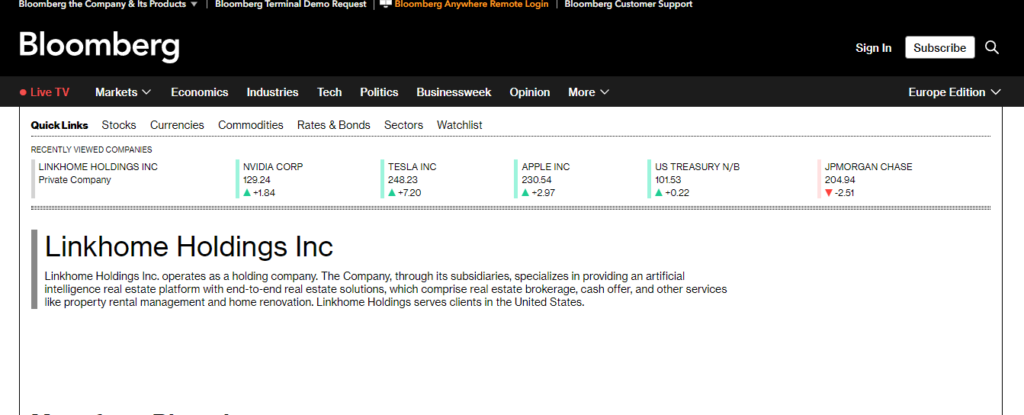Open the Europe Edition selector
The height and width of the screenshot is (415, 1024).
point(954,92)
